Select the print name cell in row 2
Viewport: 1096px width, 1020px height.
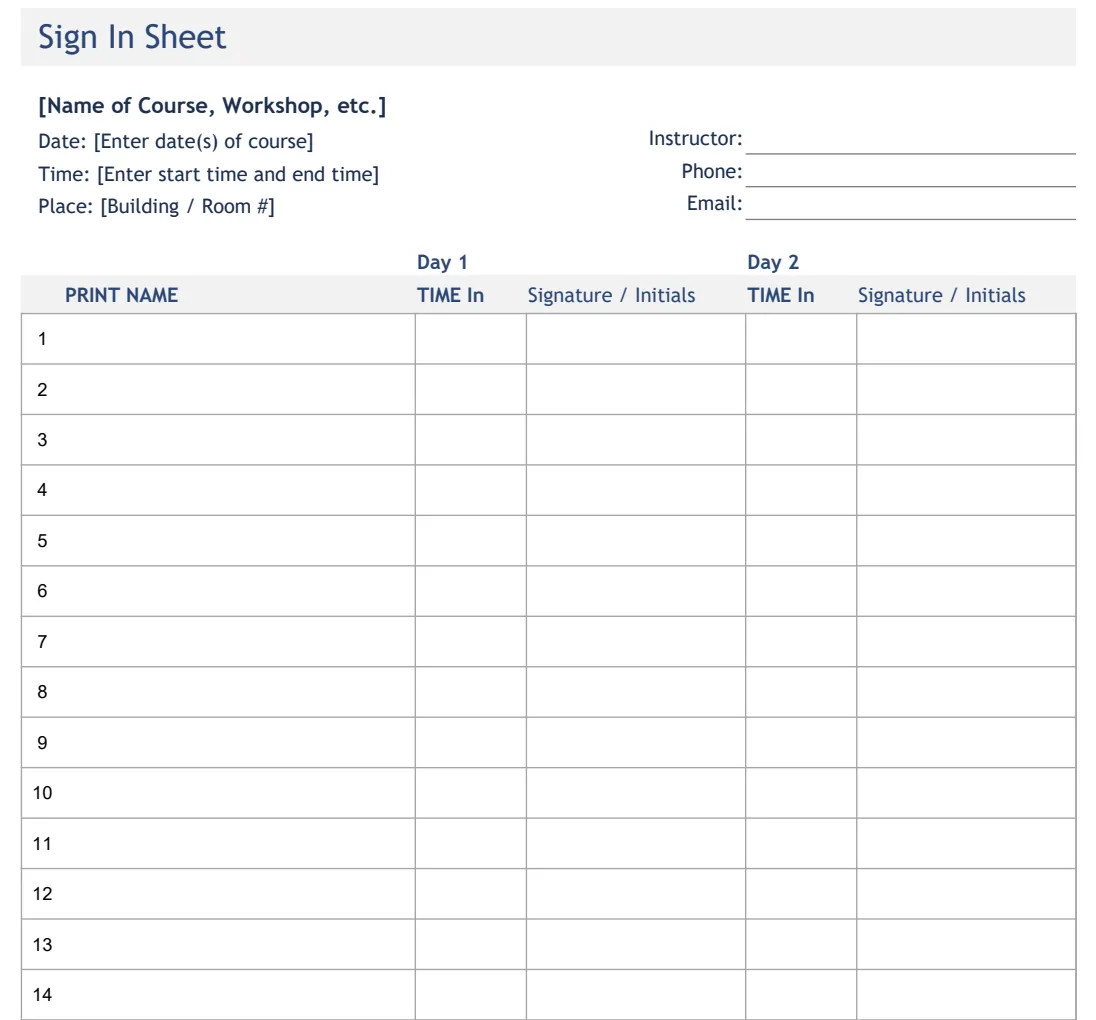click(x=218, y=389)
